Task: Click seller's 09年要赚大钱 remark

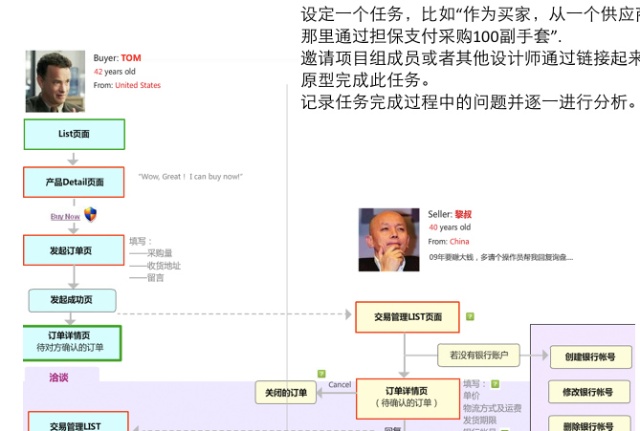Action: 501,257
